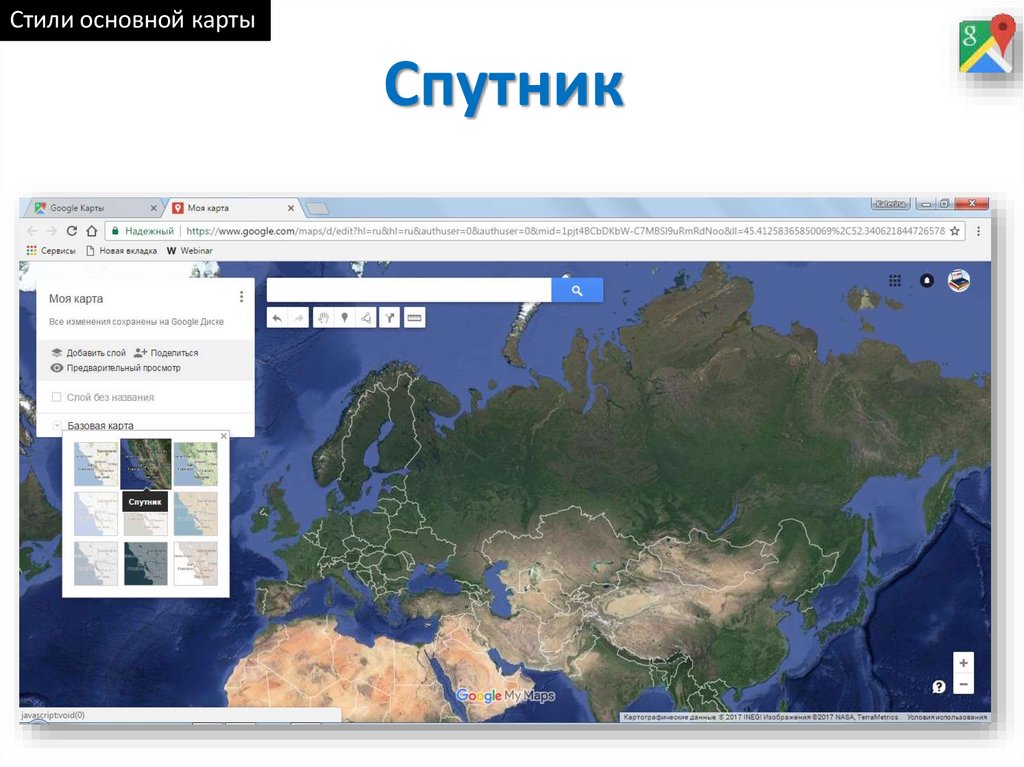Viewport: 1024px width, 767px height.
Task: Close the Моя карта tab
Action: [291, 208]
